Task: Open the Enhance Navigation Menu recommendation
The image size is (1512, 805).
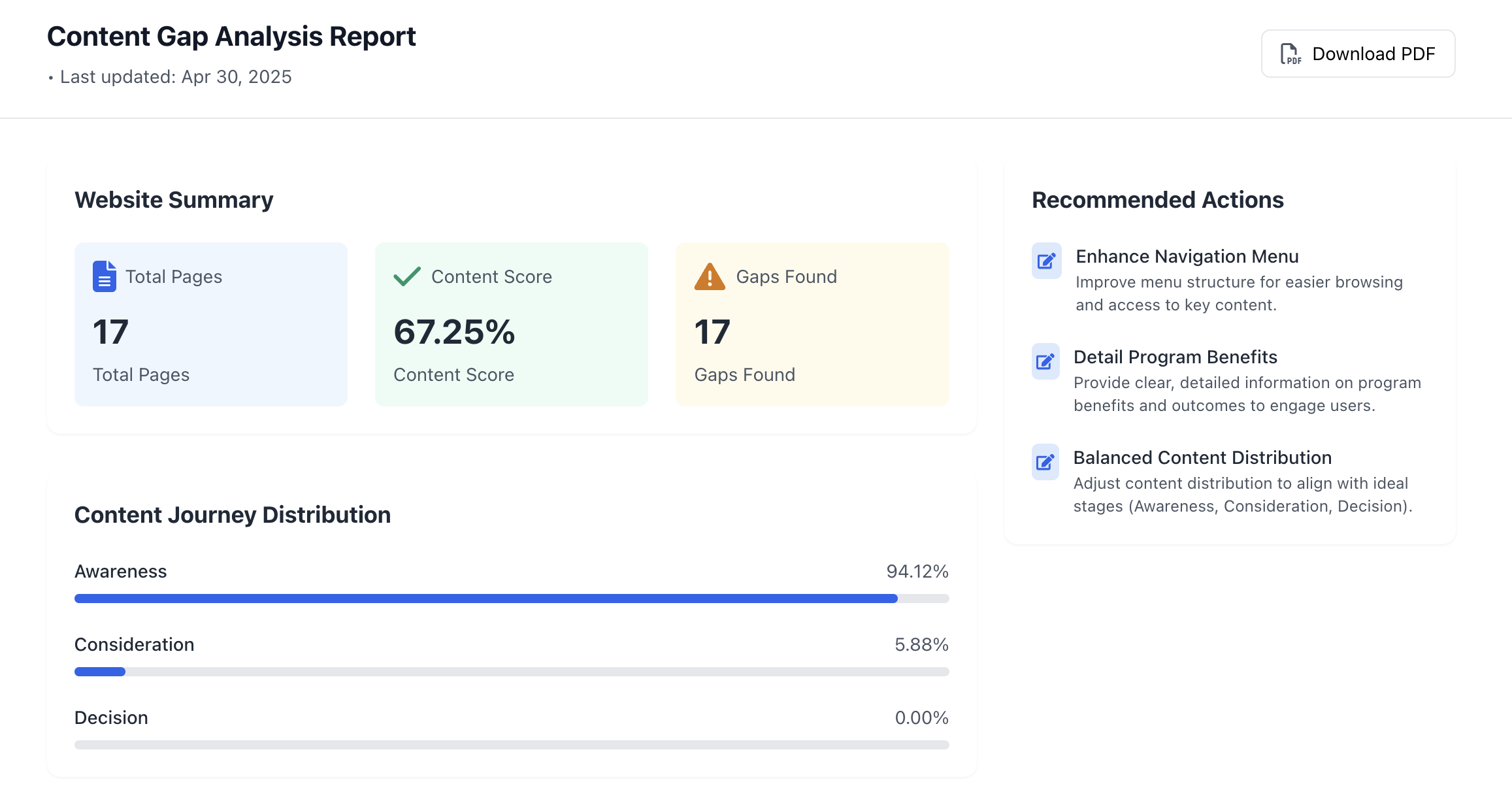Action: pos(1187,256)
